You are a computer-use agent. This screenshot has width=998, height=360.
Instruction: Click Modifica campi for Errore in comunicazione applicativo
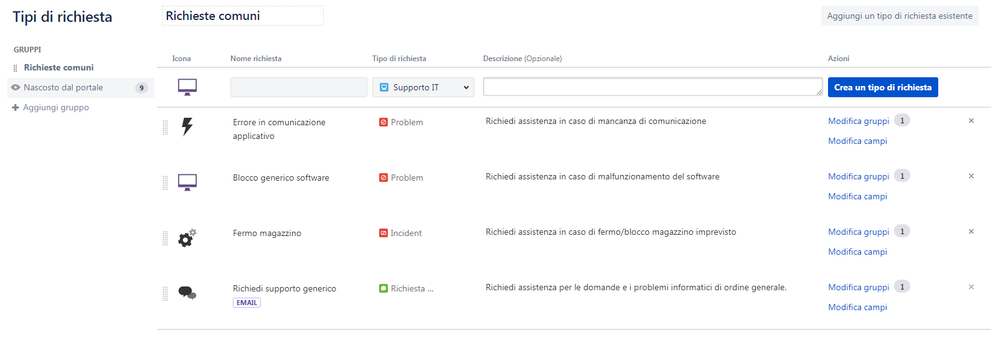pos(857,141)
